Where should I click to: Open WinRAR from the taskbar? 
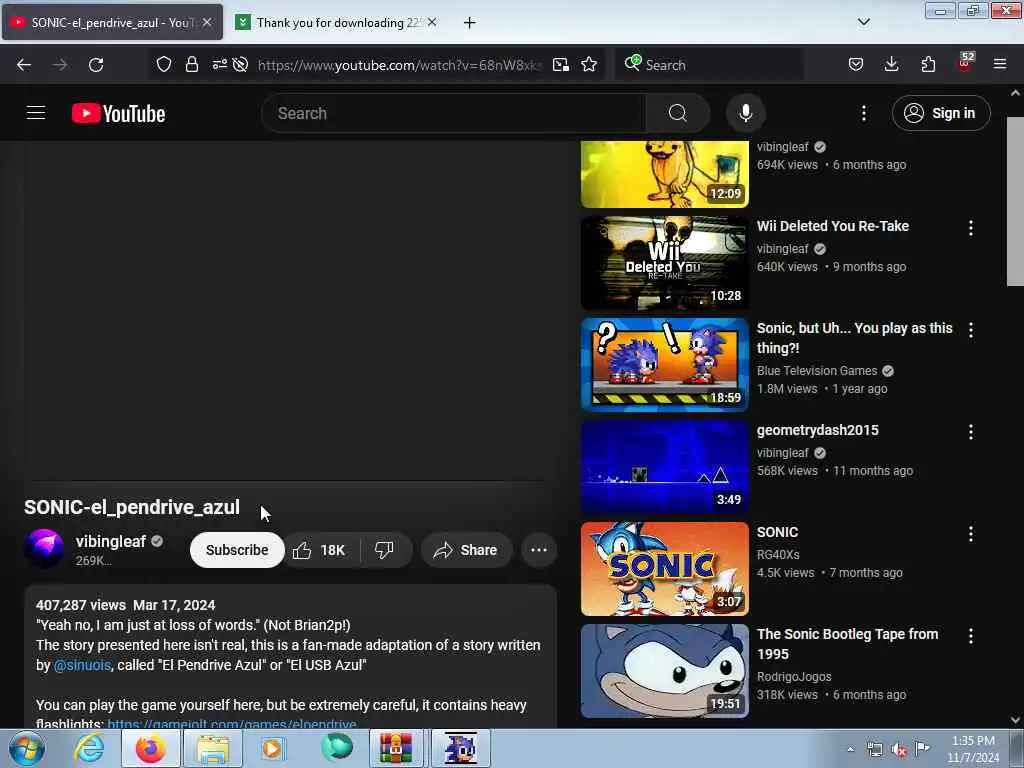pos(396,748)
